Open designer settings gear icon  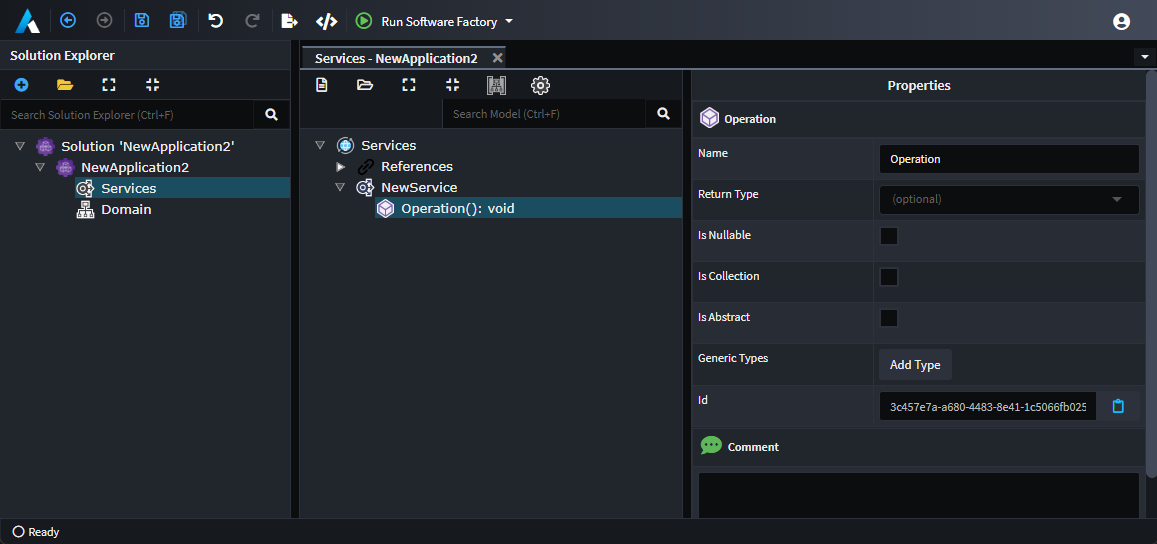(x=540, y=86)
